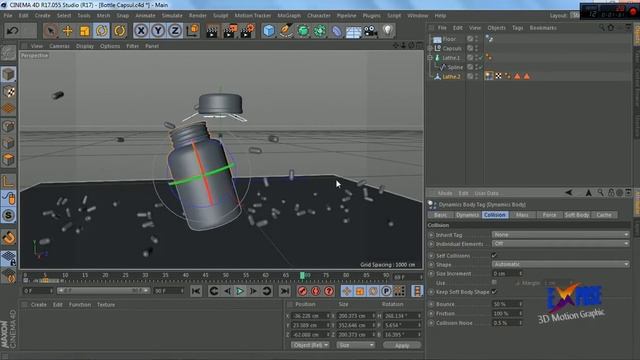Image resolution: width=640 pixels, height=360 pixels.
Task: Toggle Snap S icon in left palette
Action: (x=9, y=215)
